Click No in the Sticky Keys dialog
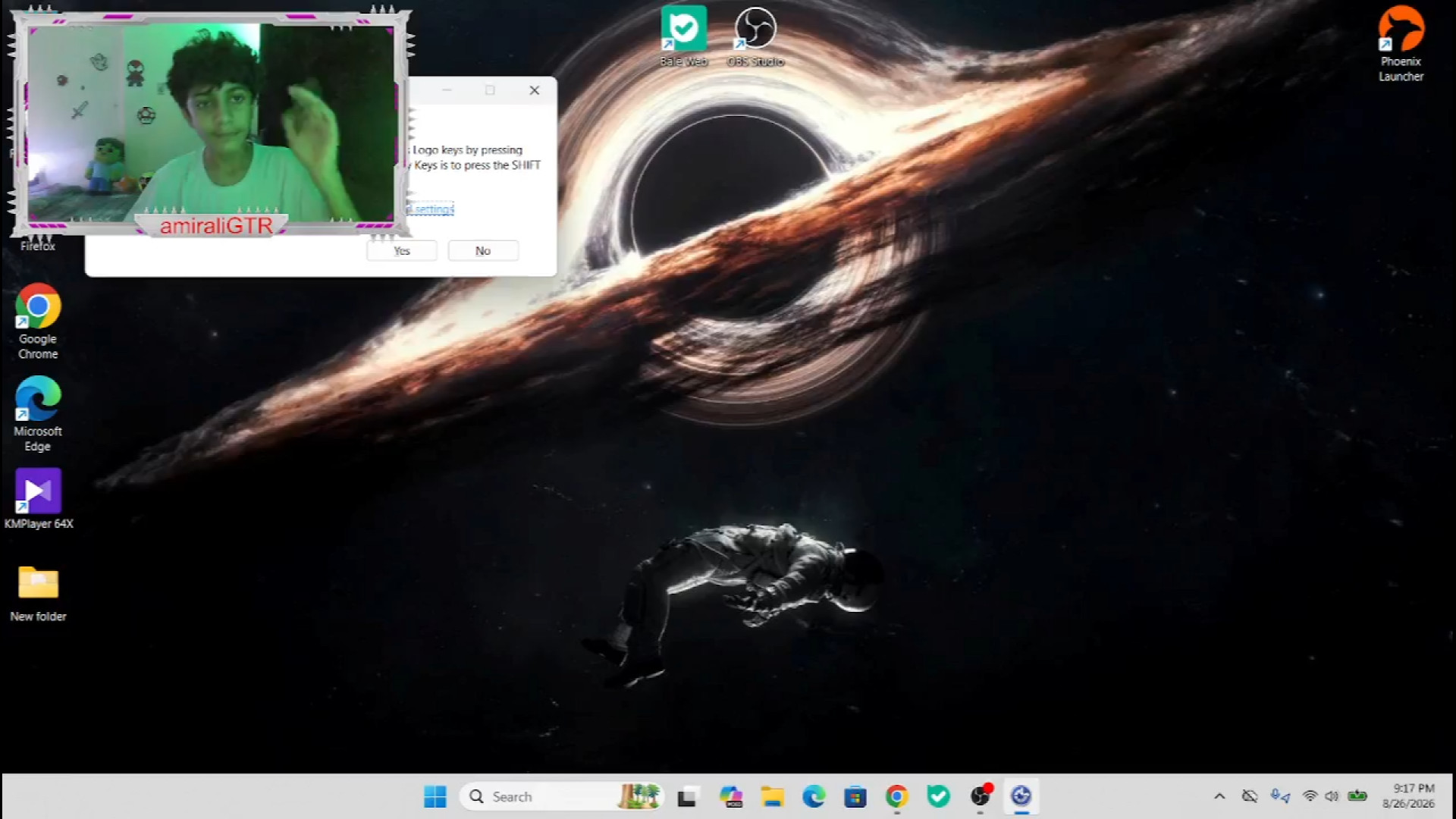 pos(483,251)
